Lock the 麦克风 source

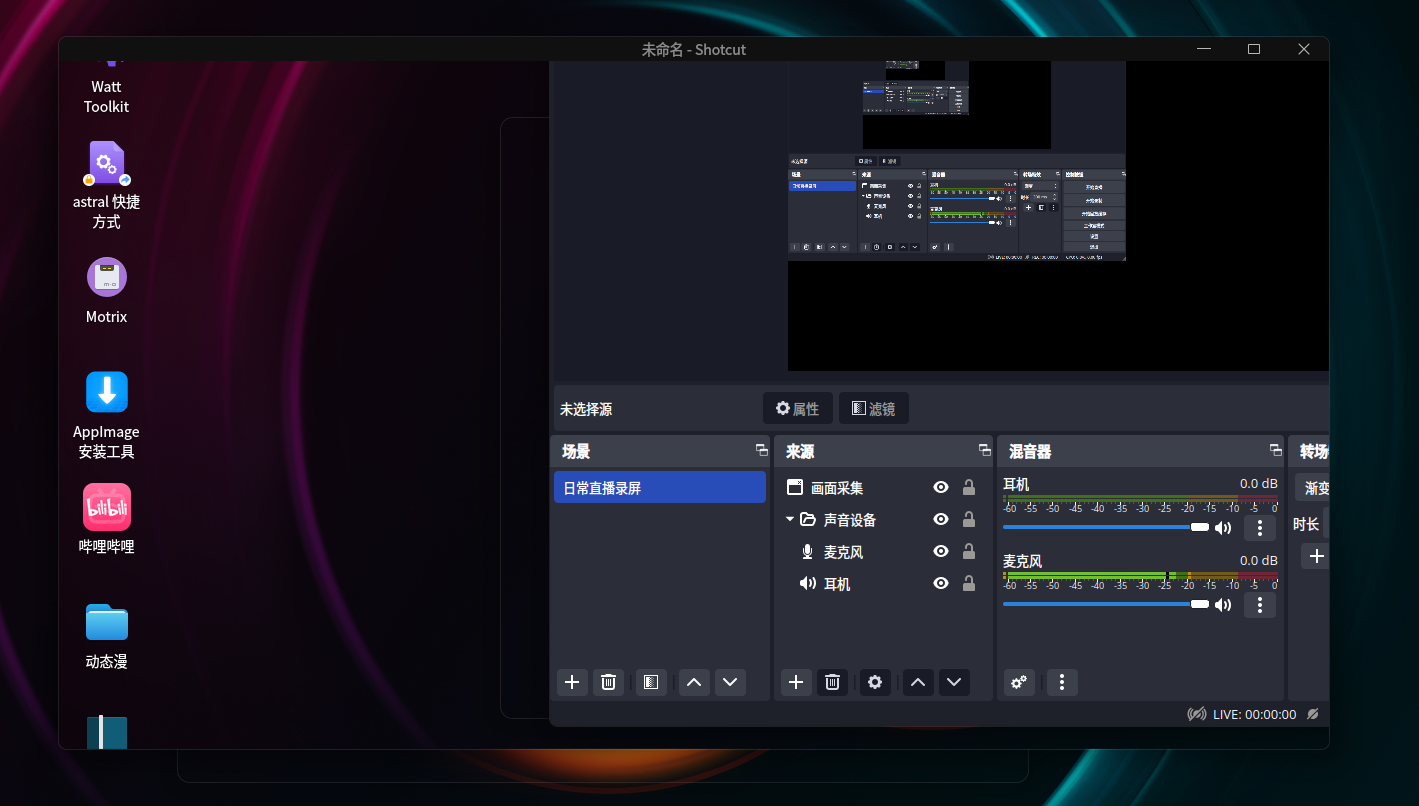(968, 551)
